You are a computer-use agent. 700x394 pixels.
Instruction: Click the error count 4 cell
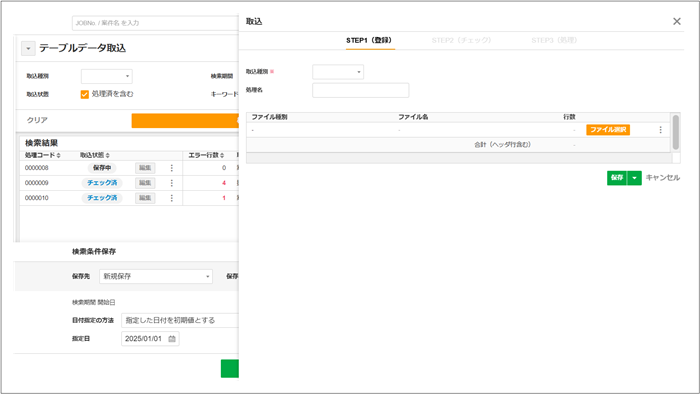(x=224, y=183)
